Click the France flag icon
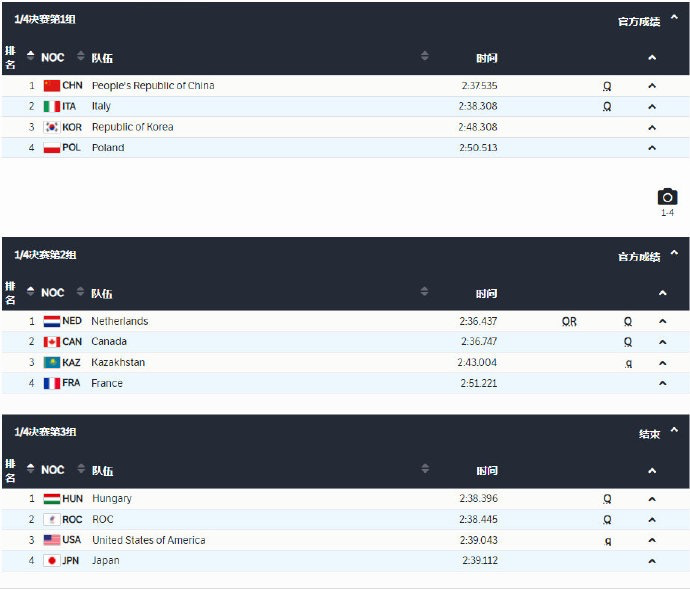 pyautogui.click(x=51, y=383)
